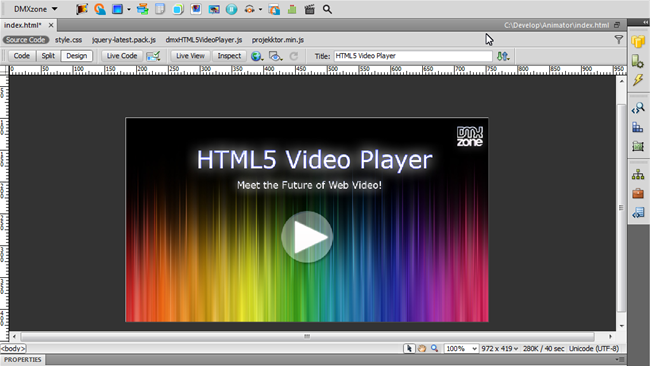Click the Title input field
The image size is (650, 366).
pos(413,56)
